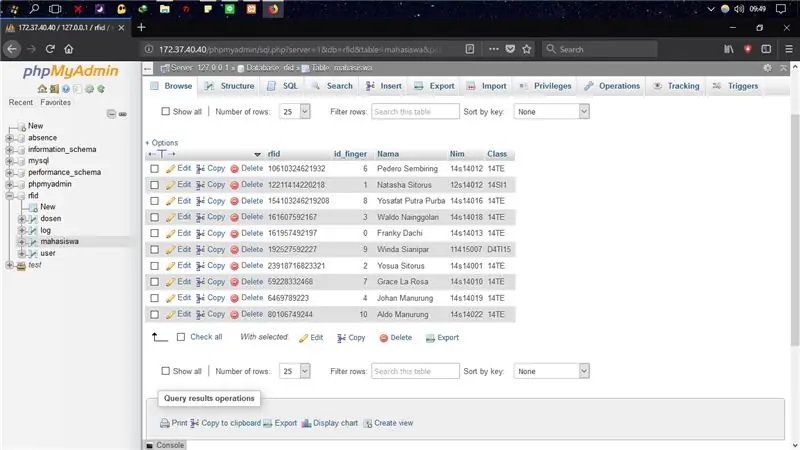Open the Triggers tab
Image resolution: width=800 pixels, height=450 pixels.
(735, 86)
